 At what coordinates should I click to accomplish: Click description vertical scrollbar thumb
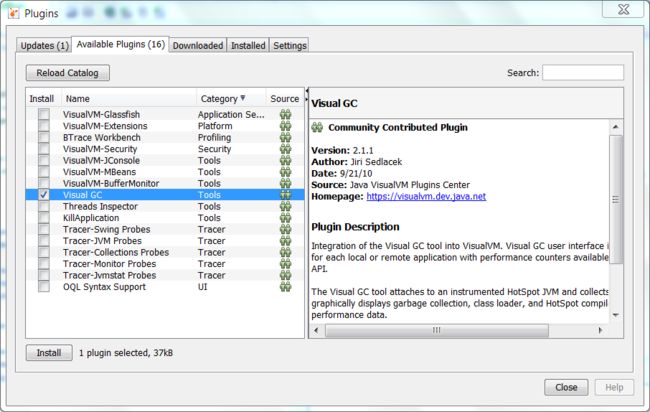(x=616, y=199)
